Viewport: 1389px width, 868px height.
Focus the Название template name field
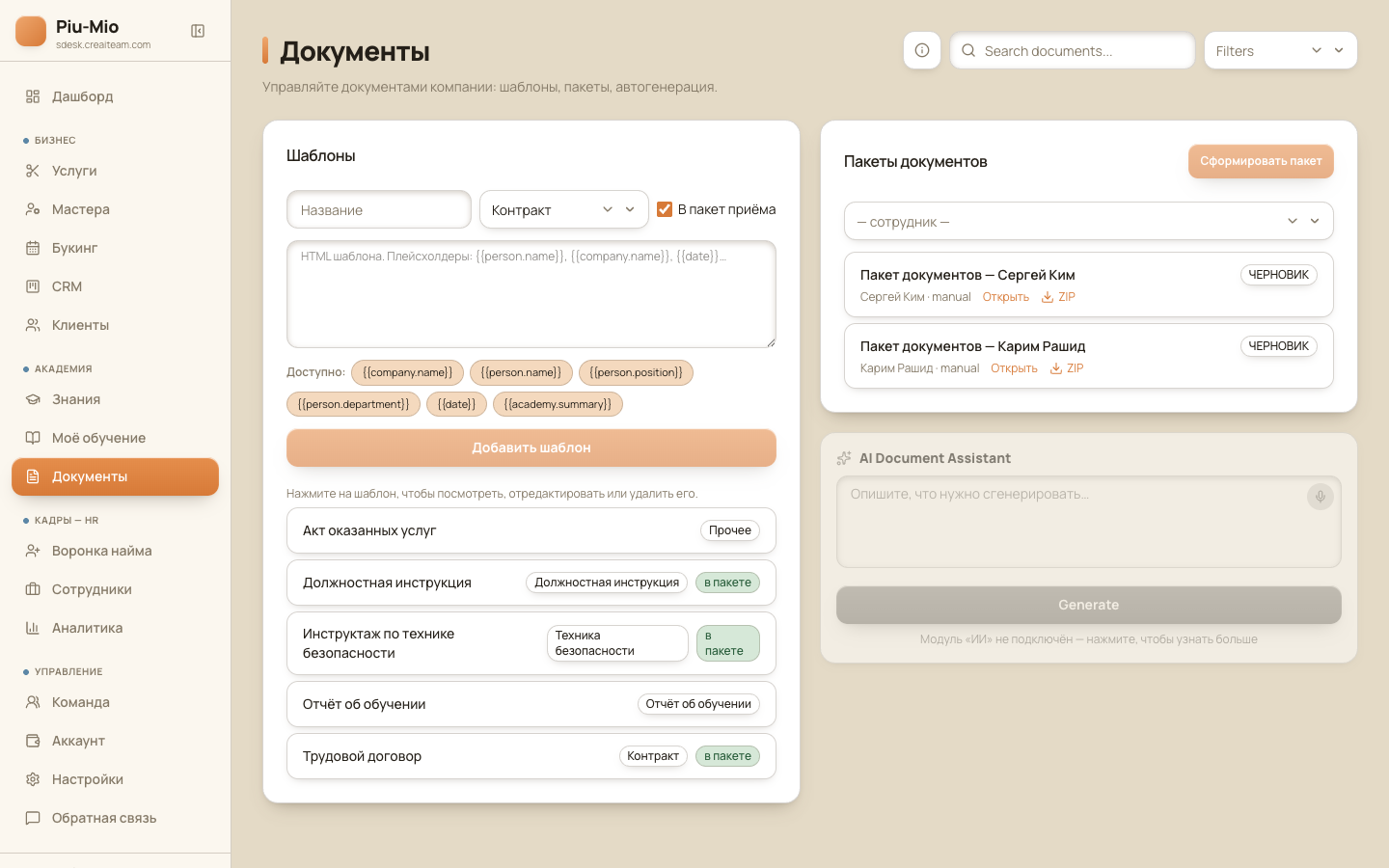379,209
